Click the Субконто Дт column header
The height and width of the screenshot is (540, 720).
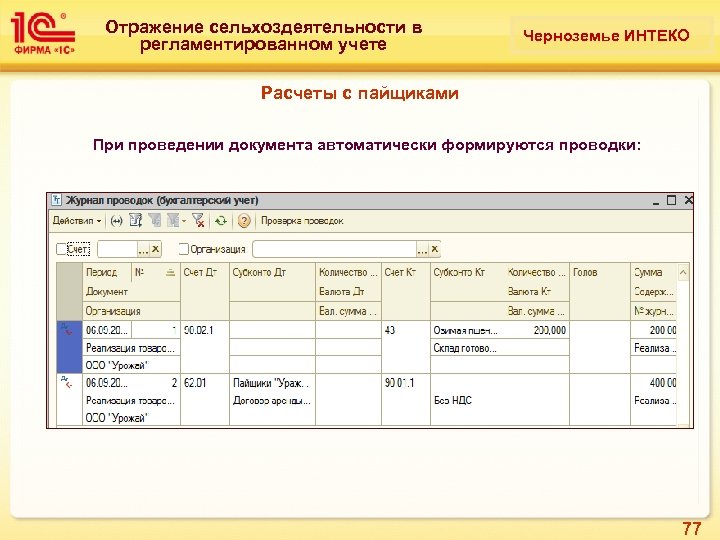(272, 272)
